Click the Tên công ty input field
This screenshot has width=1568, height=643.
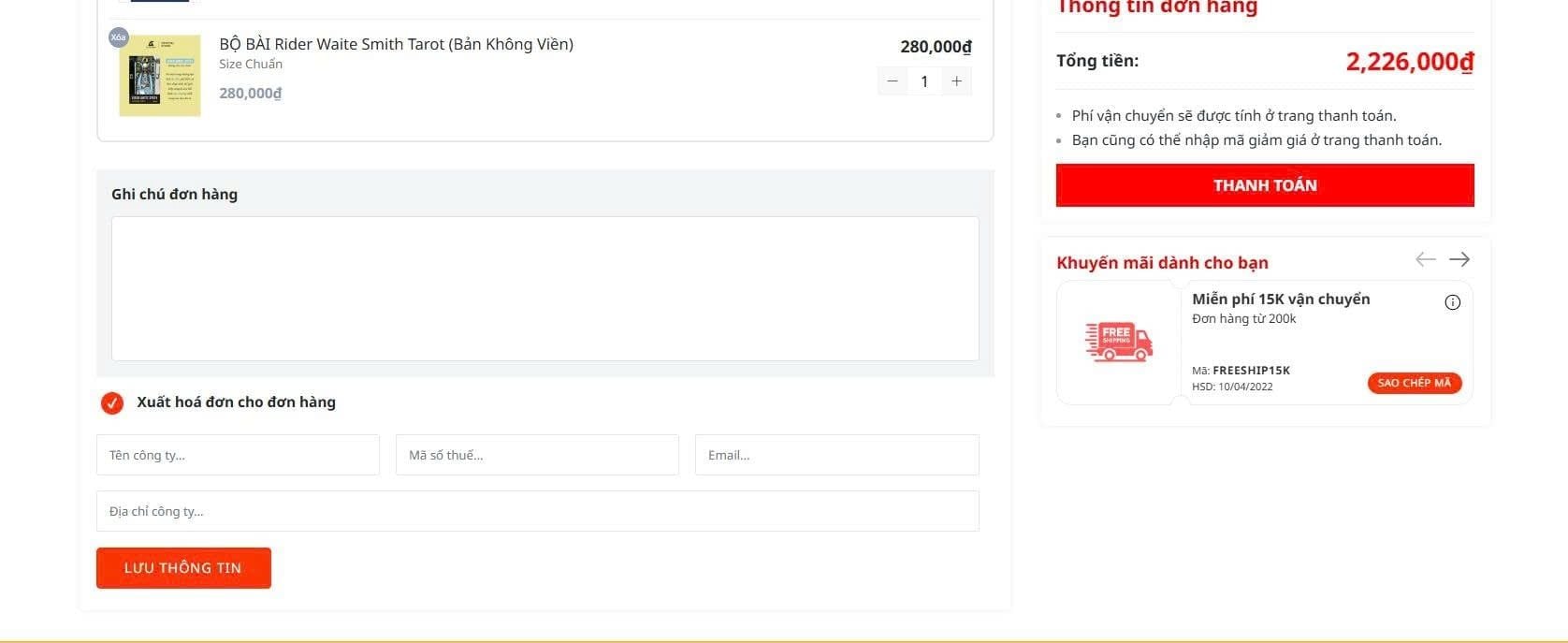click(x=238, y=455)
